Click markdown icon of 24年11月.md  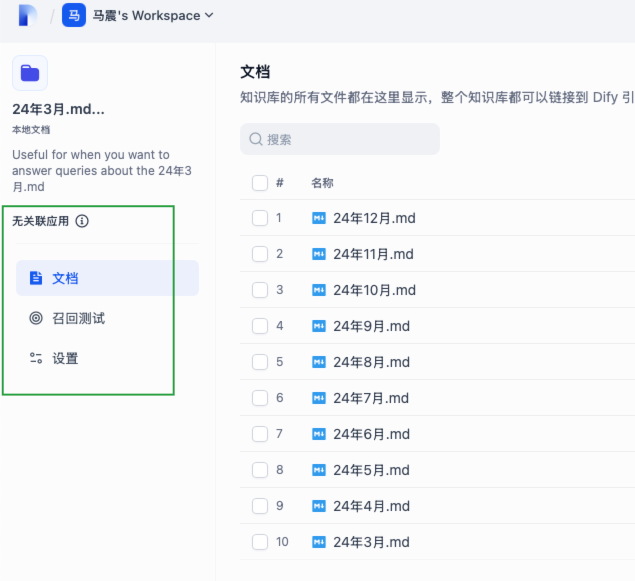[319, 254]
